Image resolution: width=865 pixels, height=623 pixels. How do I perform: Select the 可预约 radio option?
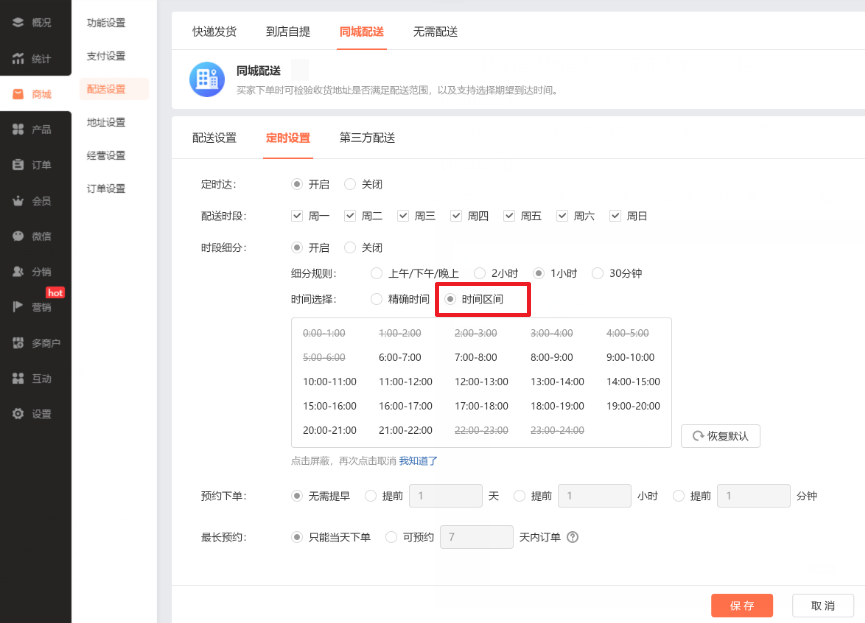coord(391,537)
